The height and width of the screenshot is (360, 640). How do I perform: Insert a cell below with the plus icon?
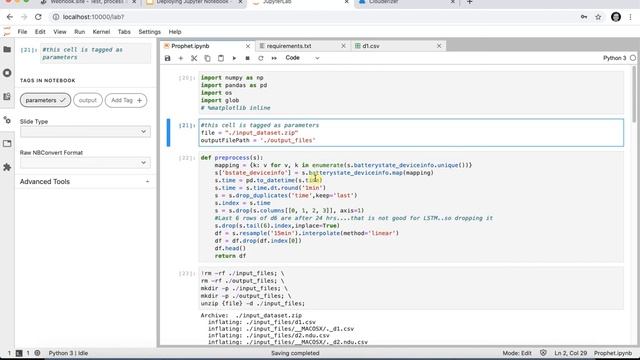pos(181,58)
